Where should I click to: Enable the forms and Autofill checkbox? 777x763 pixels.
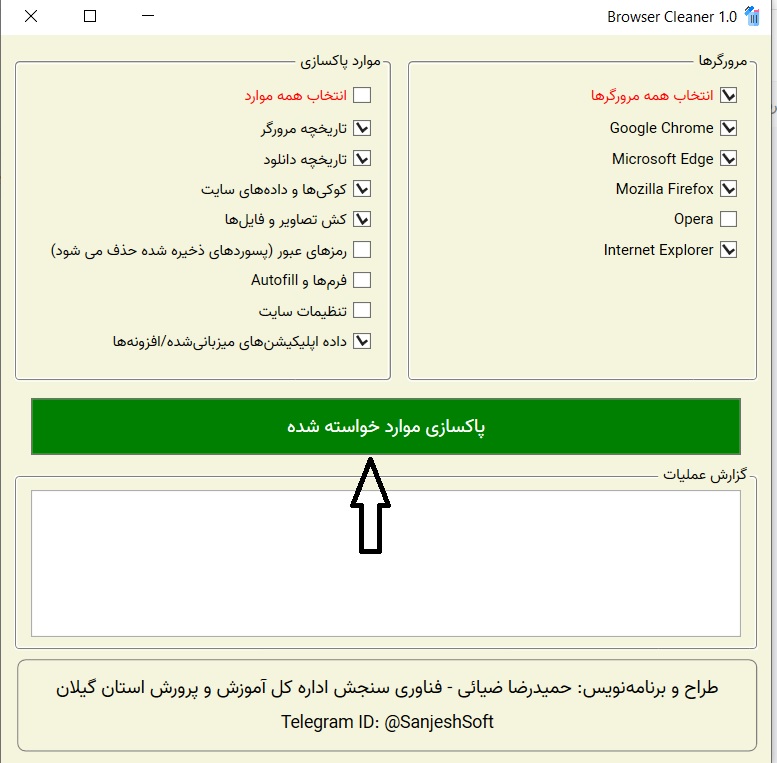coord(362,280)
